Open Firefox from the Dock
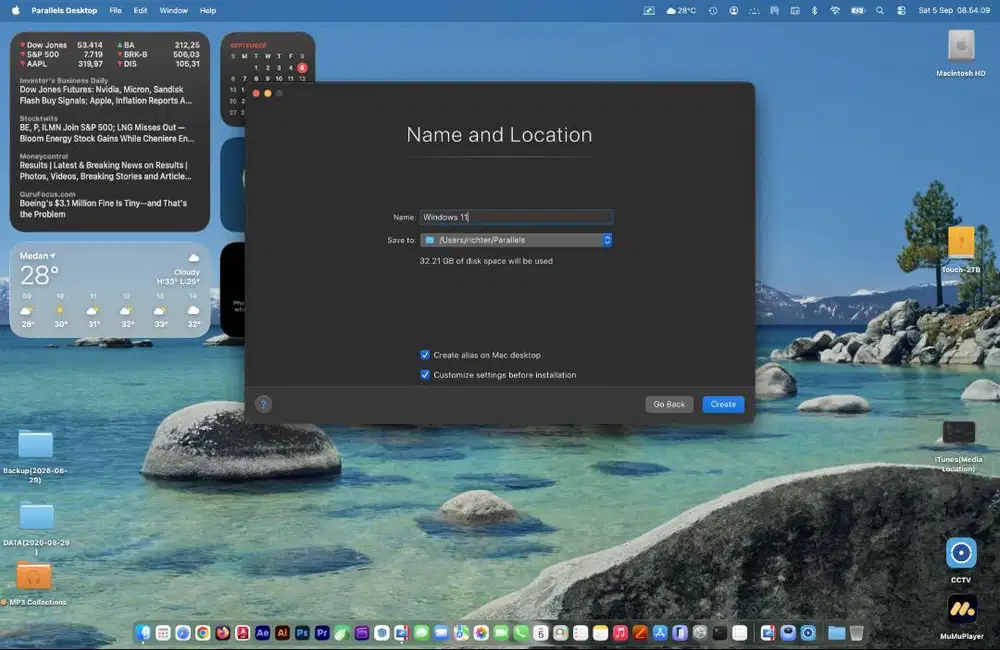Image resolution: width=1000 pixels, height=650 pixels. click(x=223, y=633)
